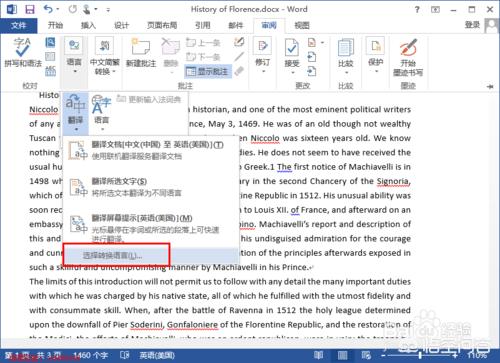
Task: Open the 文件 tab
Action: coord(19,25)
